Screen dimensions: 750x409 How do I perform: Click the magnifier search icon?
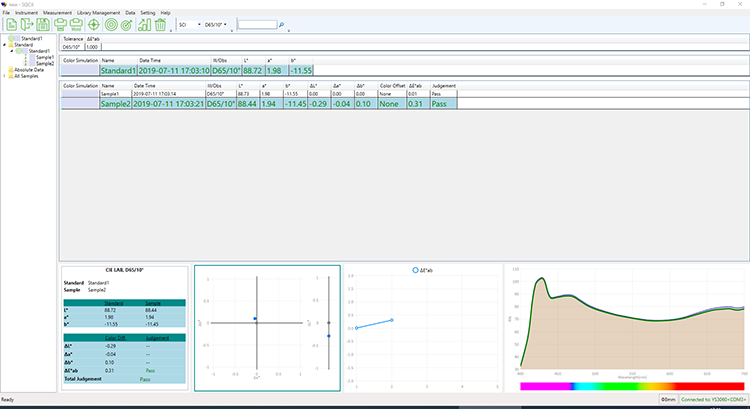[282, 24]
